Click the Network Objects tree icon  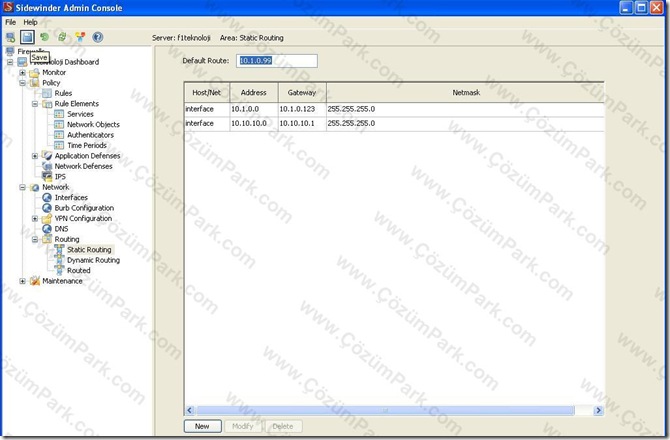[59, 124]
